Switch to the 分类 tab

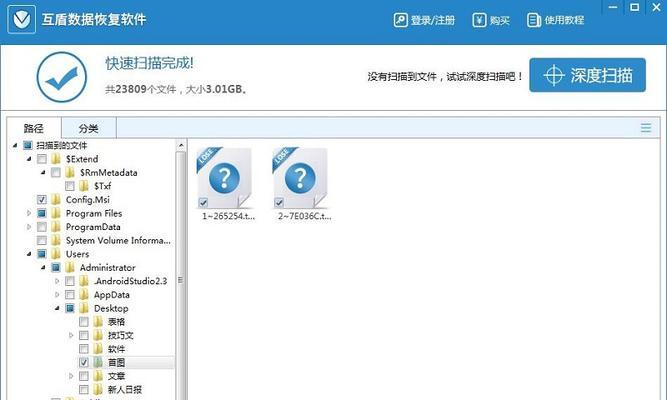(x=88, y=128)
